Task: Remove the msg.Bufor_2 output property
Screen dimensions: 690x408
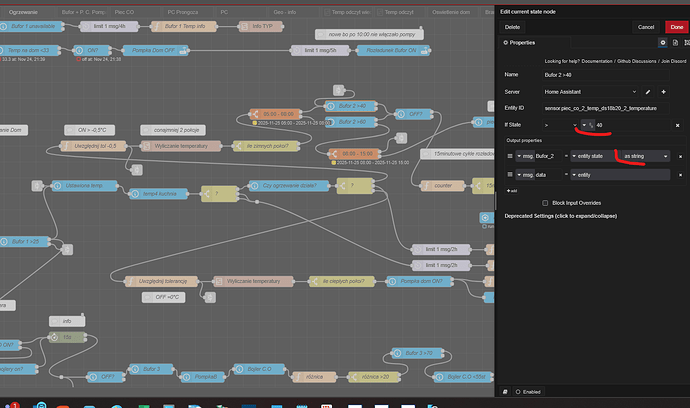Action: click(x=682, y=157)
